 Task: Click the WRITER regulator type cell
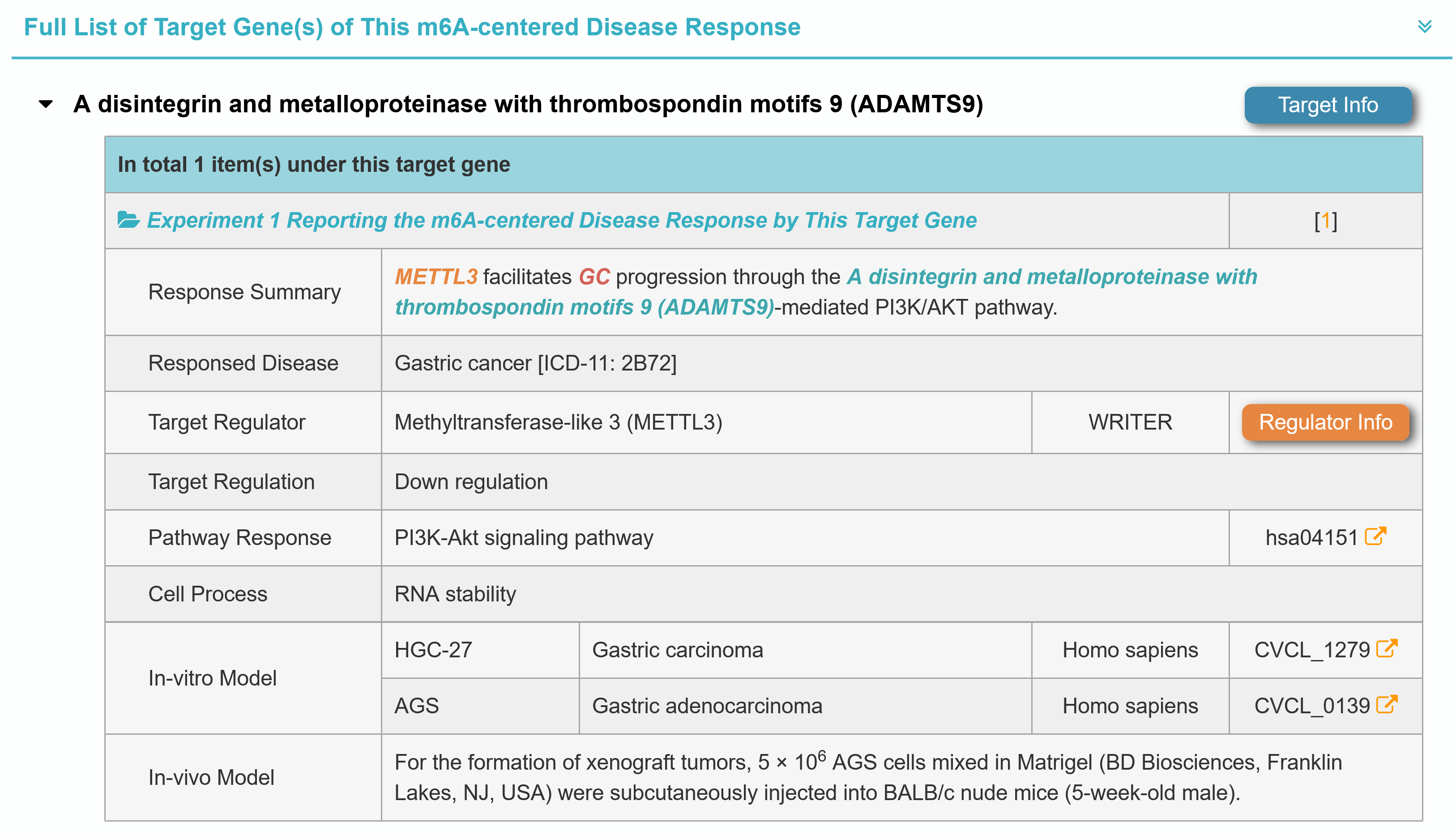(1130, 422)
